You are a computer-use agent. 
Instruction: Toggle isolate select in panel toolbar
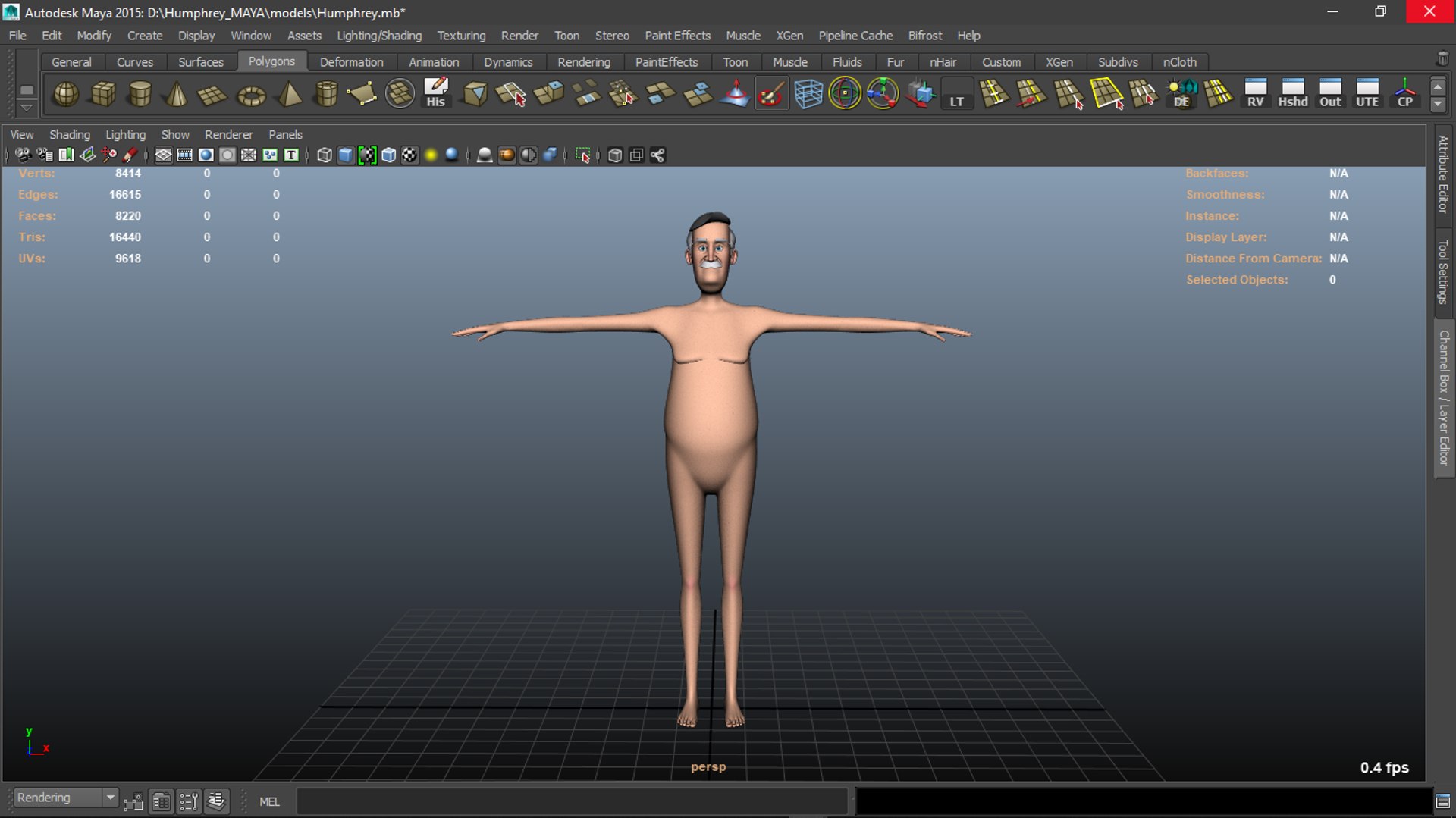click(582, 155)
